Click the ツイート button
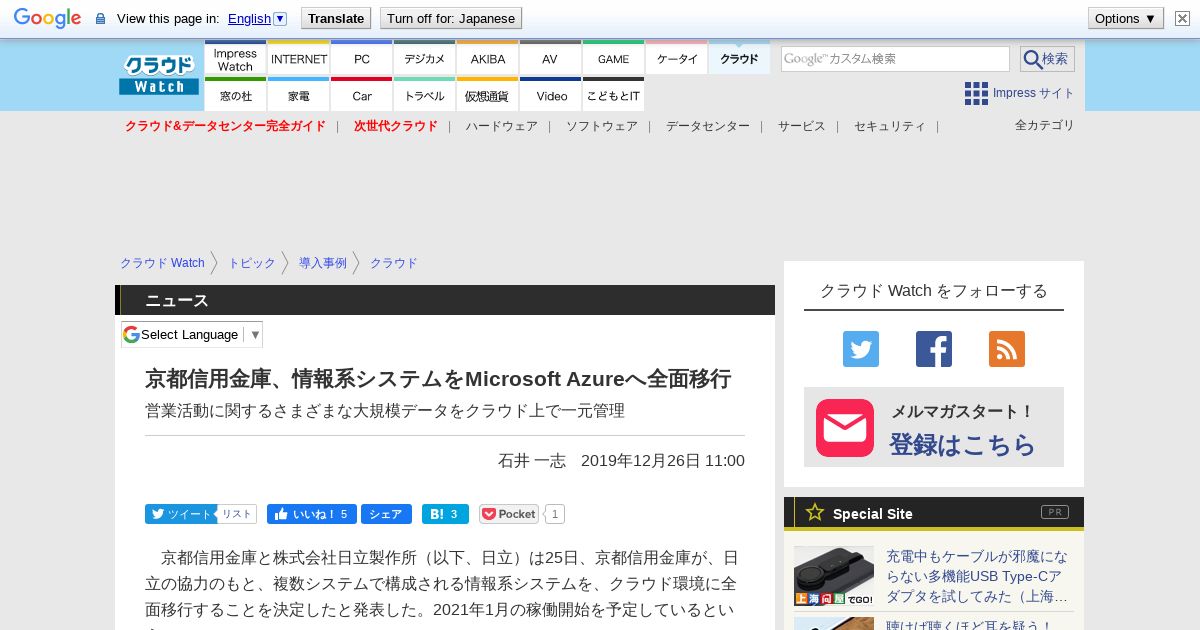Viewport: 1200px width, 630px height. click(180, 514)
